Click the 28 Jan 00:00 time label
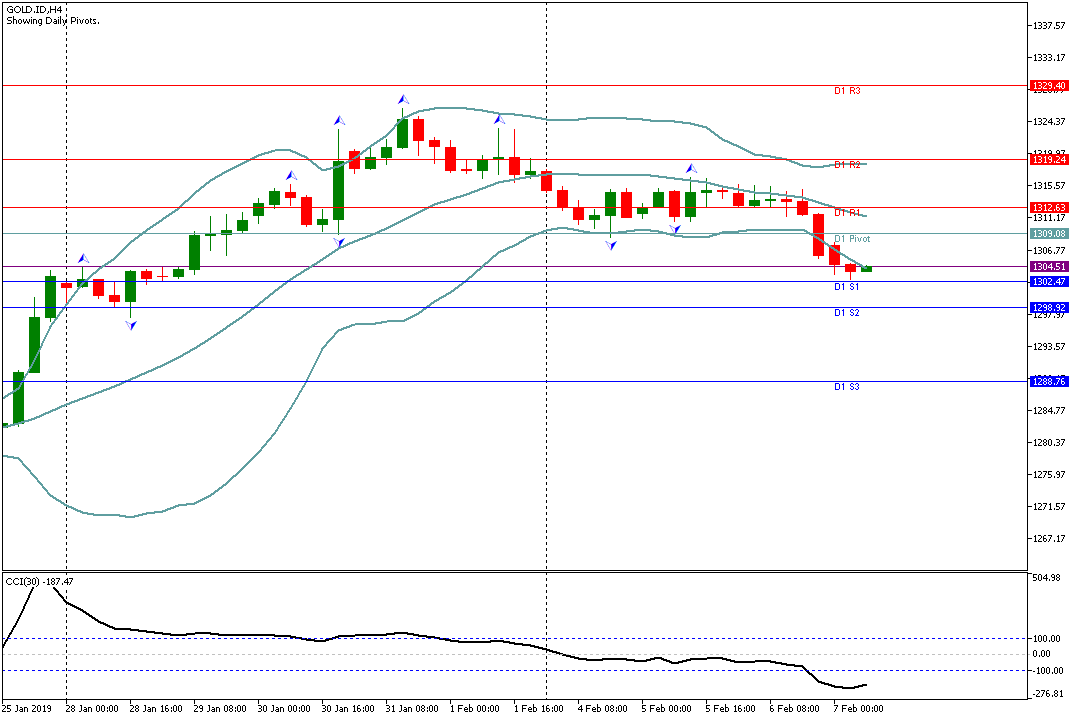 [92, 708]
